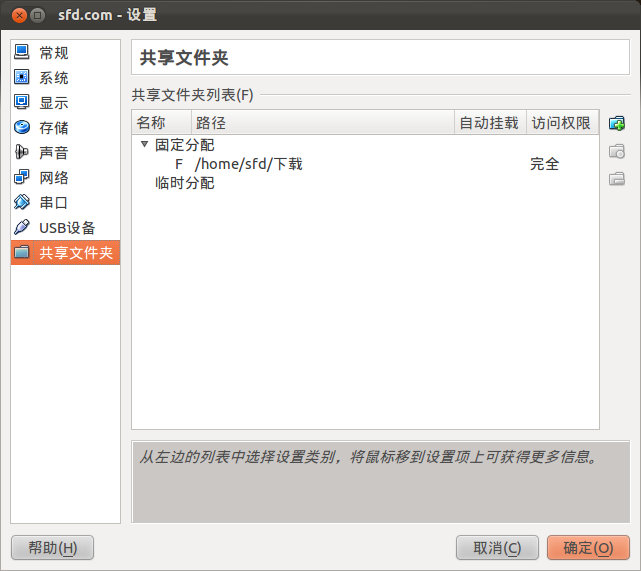Sort by the 路径 column header

point(323,122)
